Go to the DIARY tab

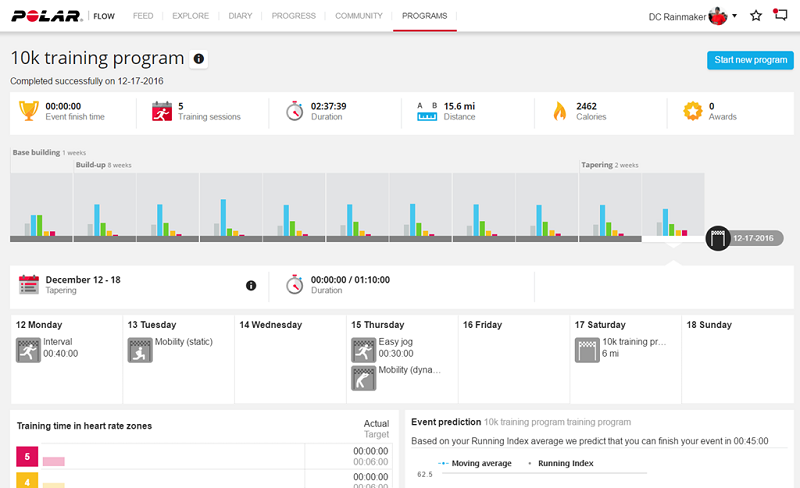(x=240, y=16)
